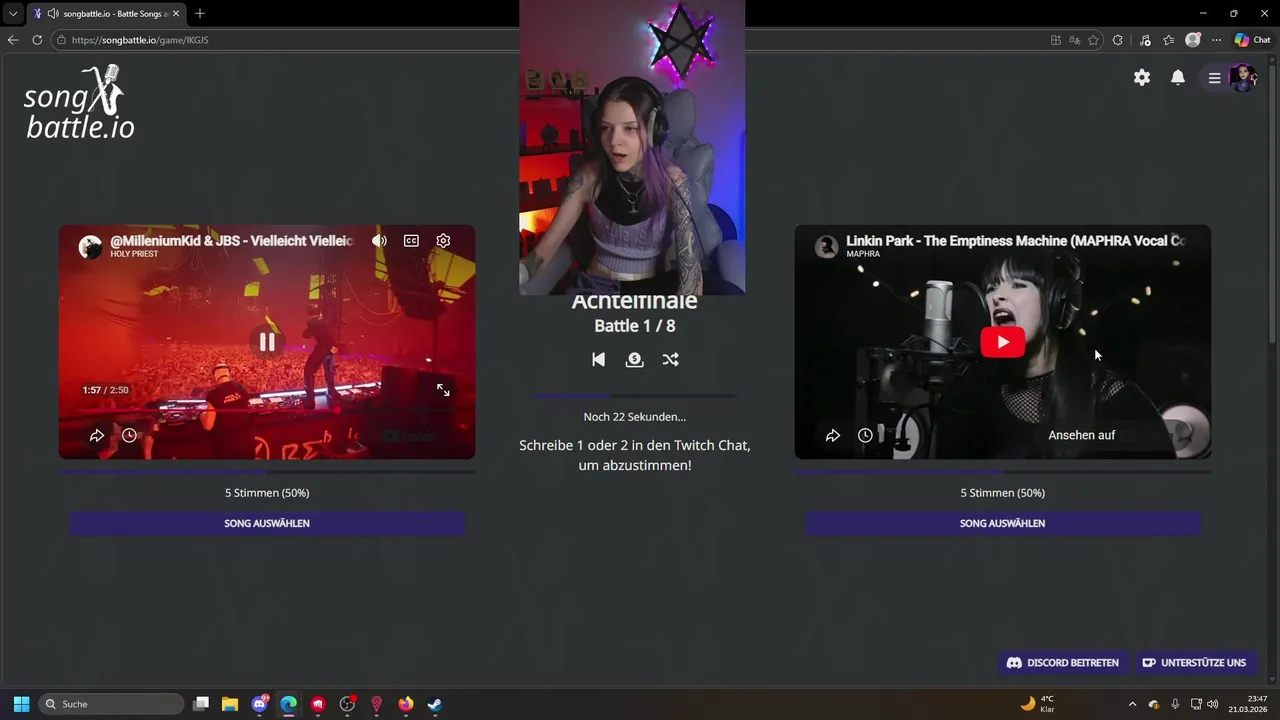
Task: Select Linkin Park song with SONG AUSWÄHLEN
Action: [x=1003, y=523]
